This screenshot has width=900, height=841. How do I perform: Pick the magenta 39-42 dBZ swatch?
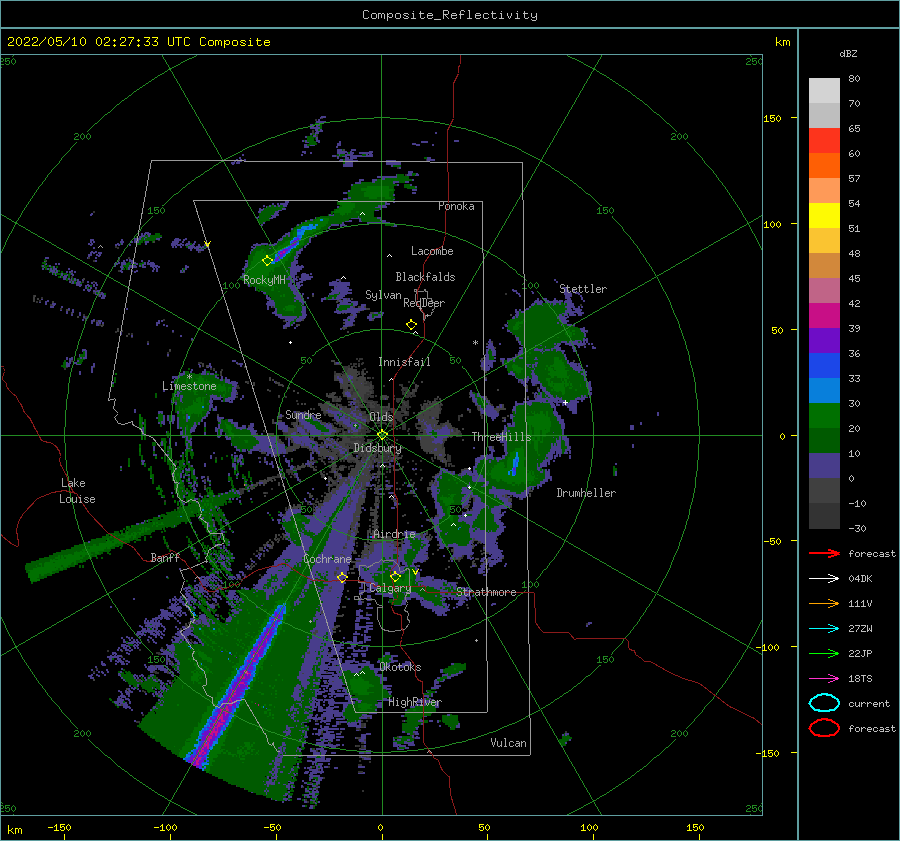pos(824,316)
